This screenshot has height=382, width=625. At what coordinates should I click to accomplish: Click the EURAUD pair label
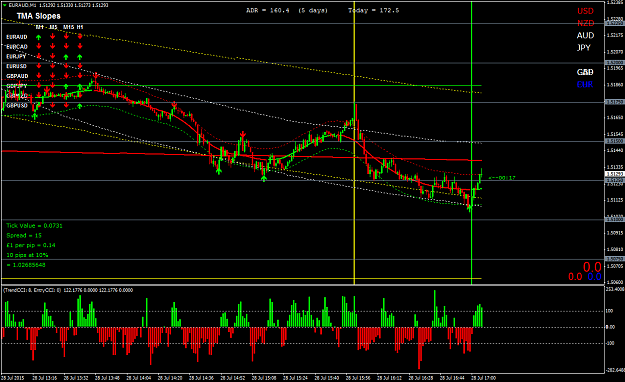point(17,37)
